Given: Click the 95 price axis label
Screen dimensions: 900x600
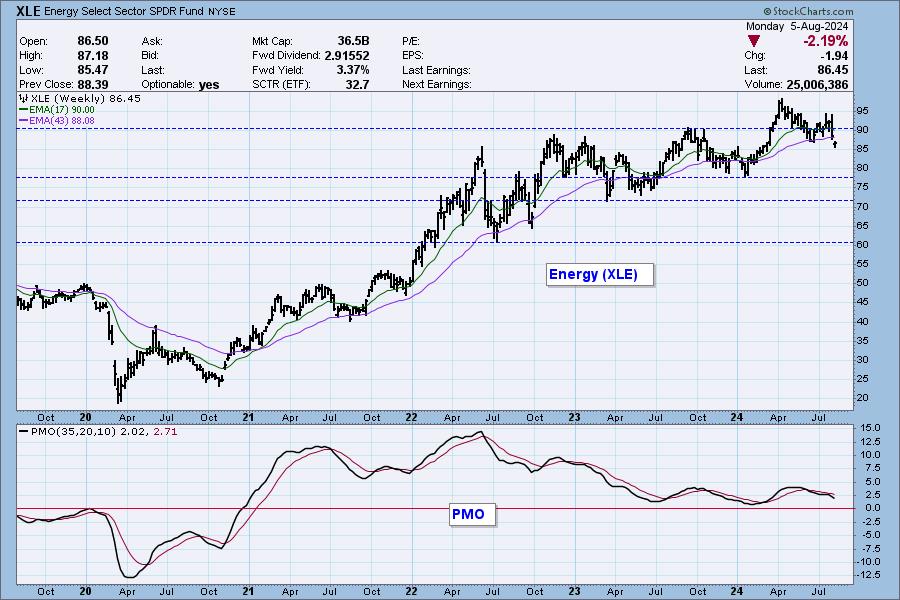Looking at the screenshot, I should point(863,111).
